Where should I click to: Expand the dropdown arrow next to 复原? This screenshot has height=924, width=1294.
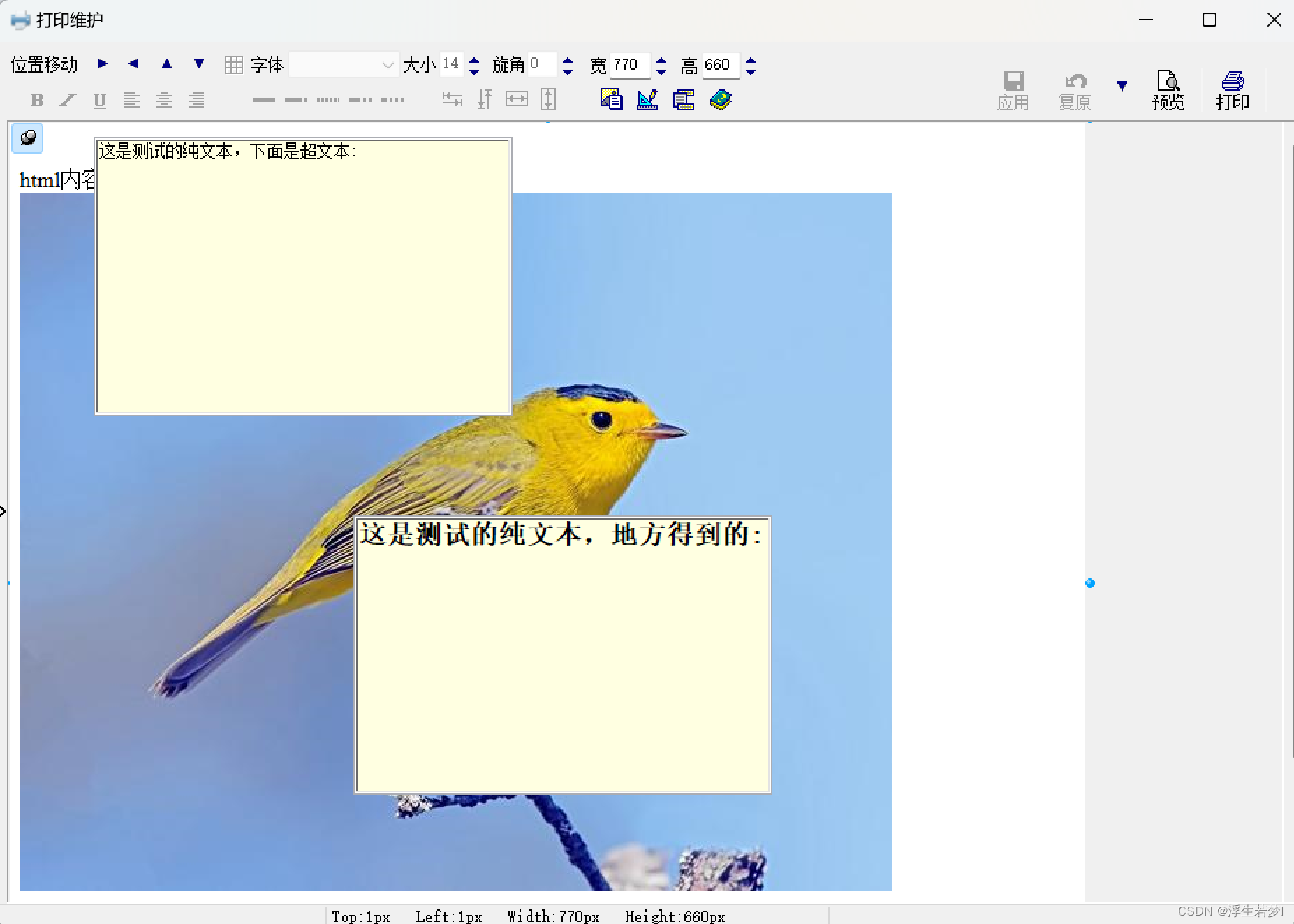tap(1122, 86)
